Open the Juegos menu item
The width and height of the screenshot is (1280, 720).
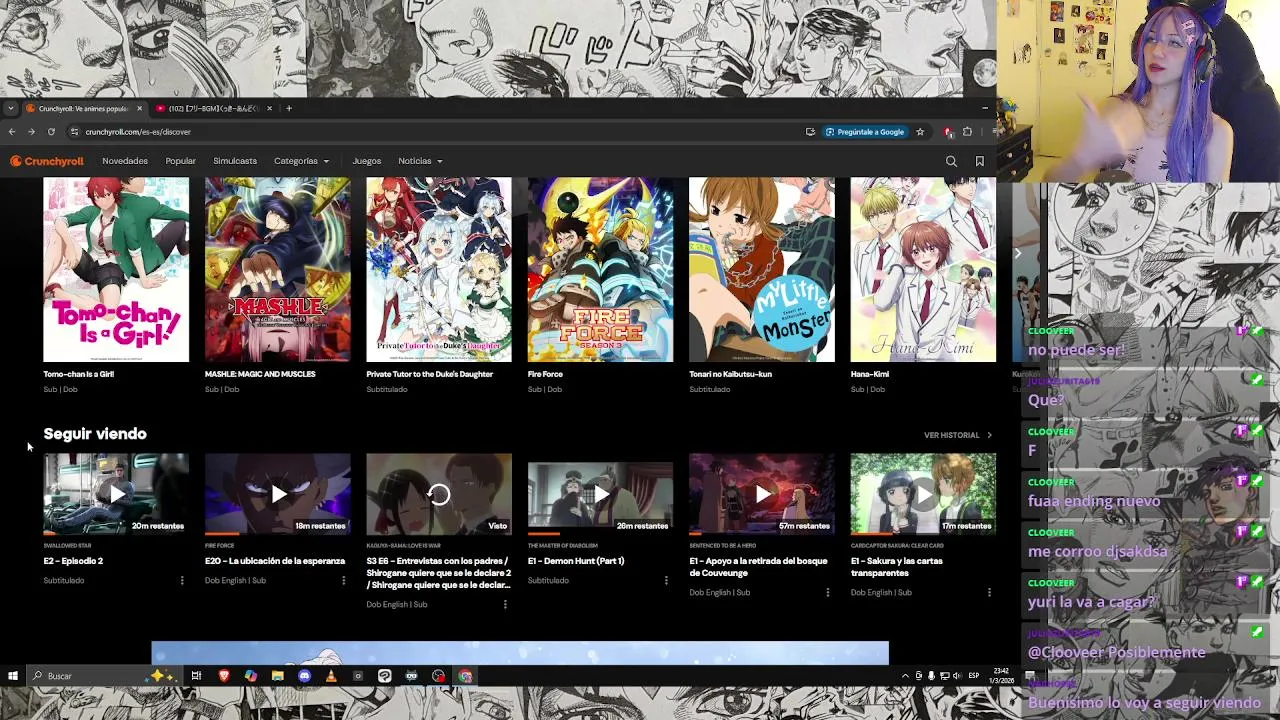click(367, 161)
